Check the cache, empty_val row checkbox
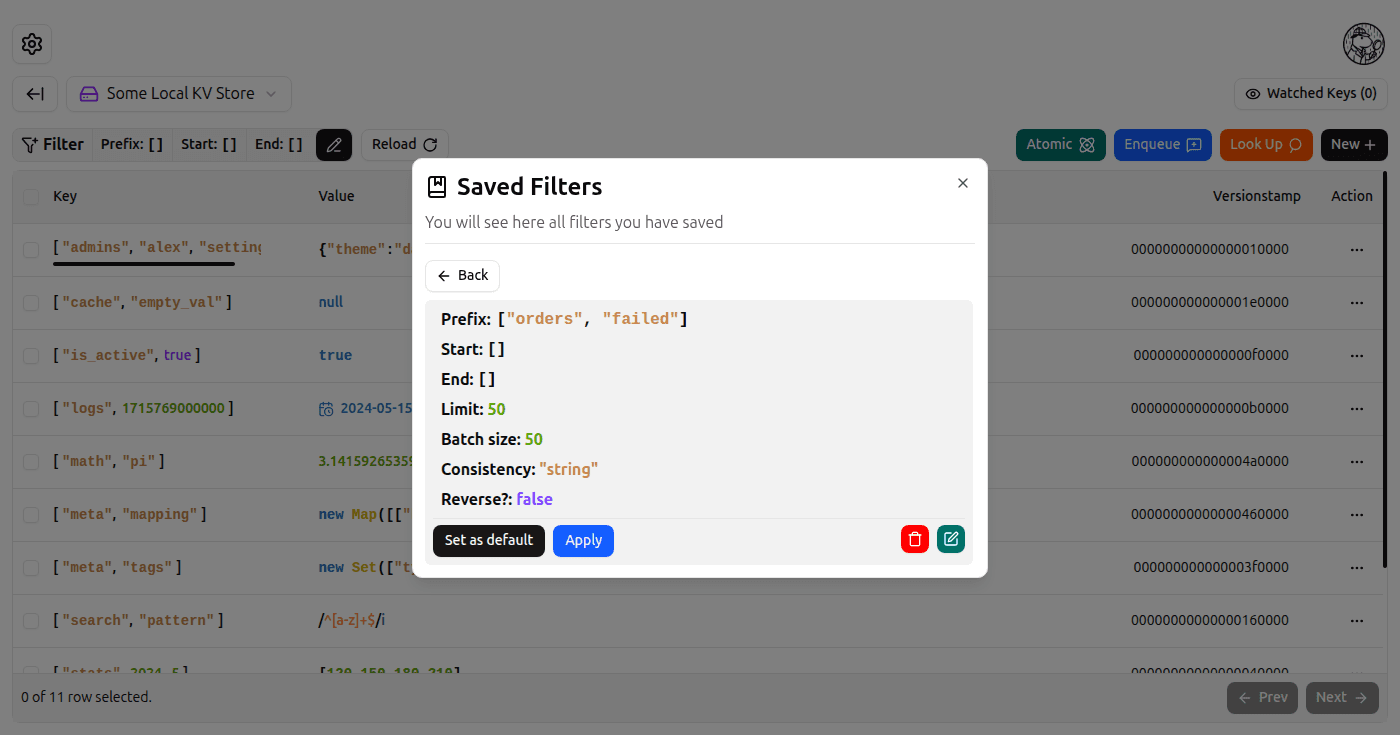Viewport: 1400px width, 735px height. pyautogui.click(x=31, y=303)
